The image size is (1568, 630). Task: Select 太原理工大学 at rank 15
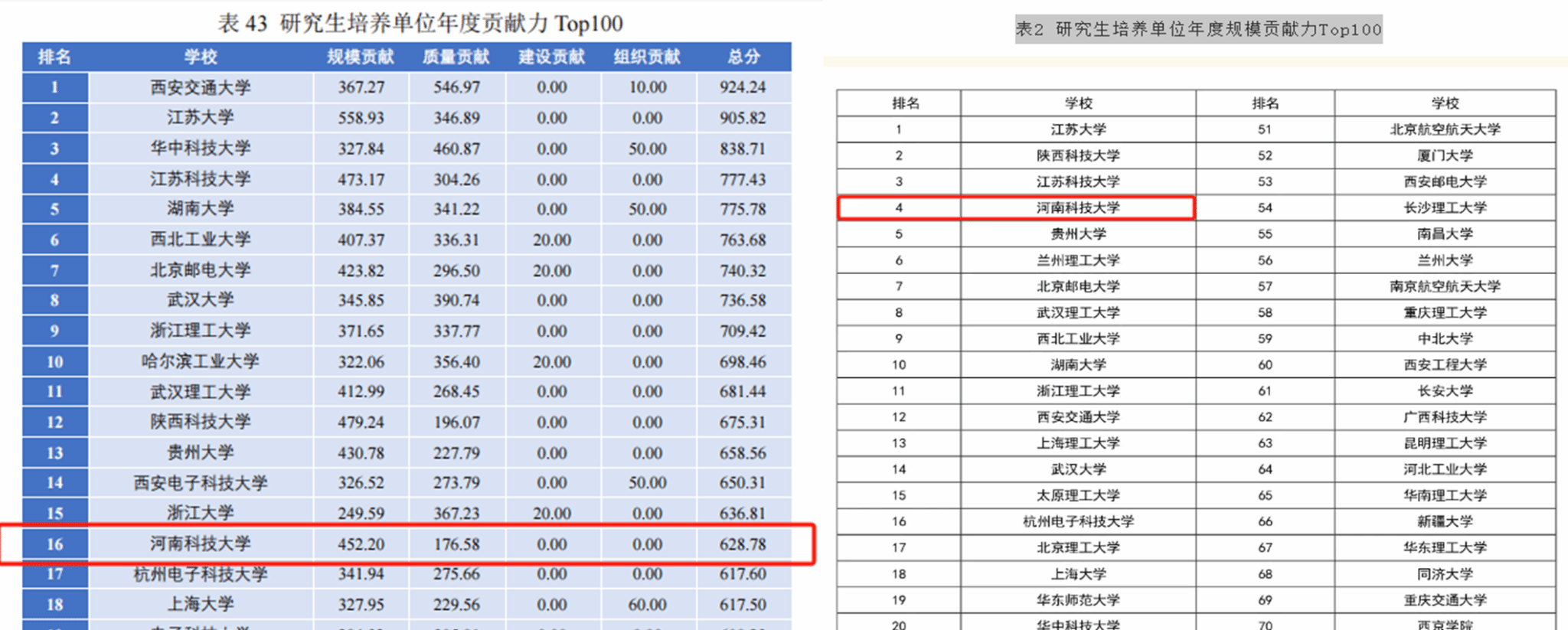pos(1078,495)
